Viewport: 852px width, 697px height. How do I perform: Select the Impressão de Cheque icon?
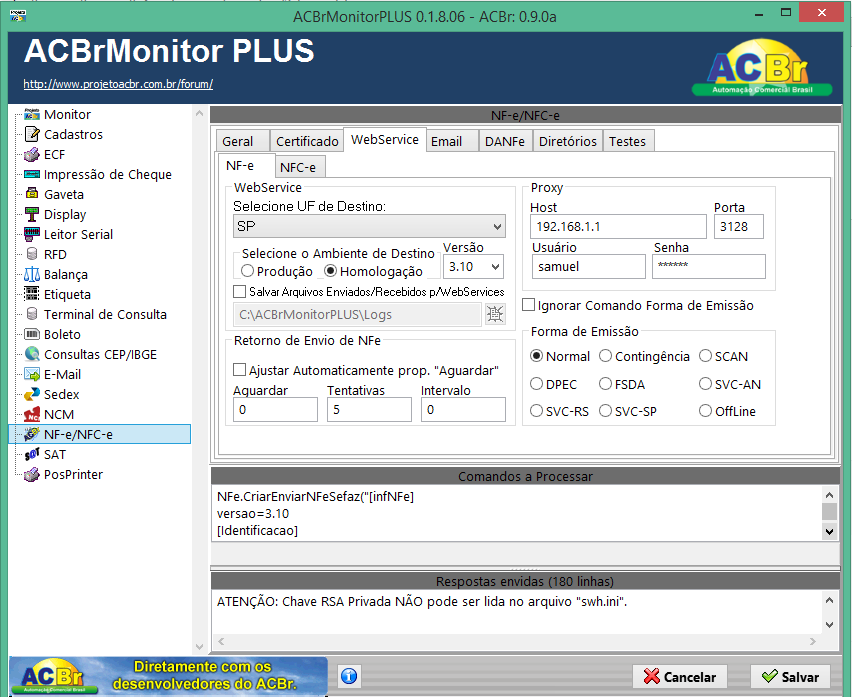(32, 174)
